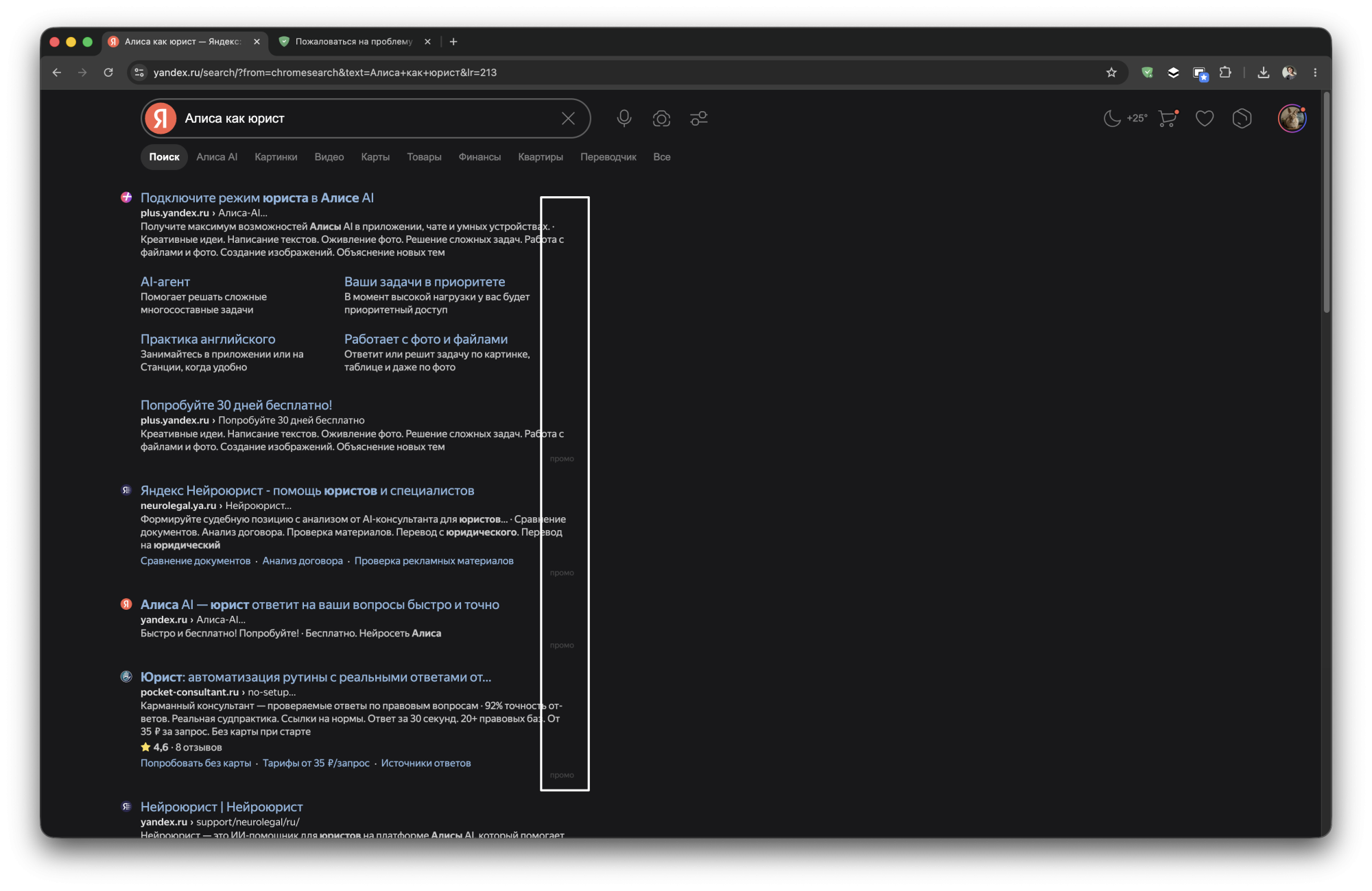Viewport: 1372px width, 891px height.
Task: Switch to the 'Финансы' tab
Action: point(480,157)
